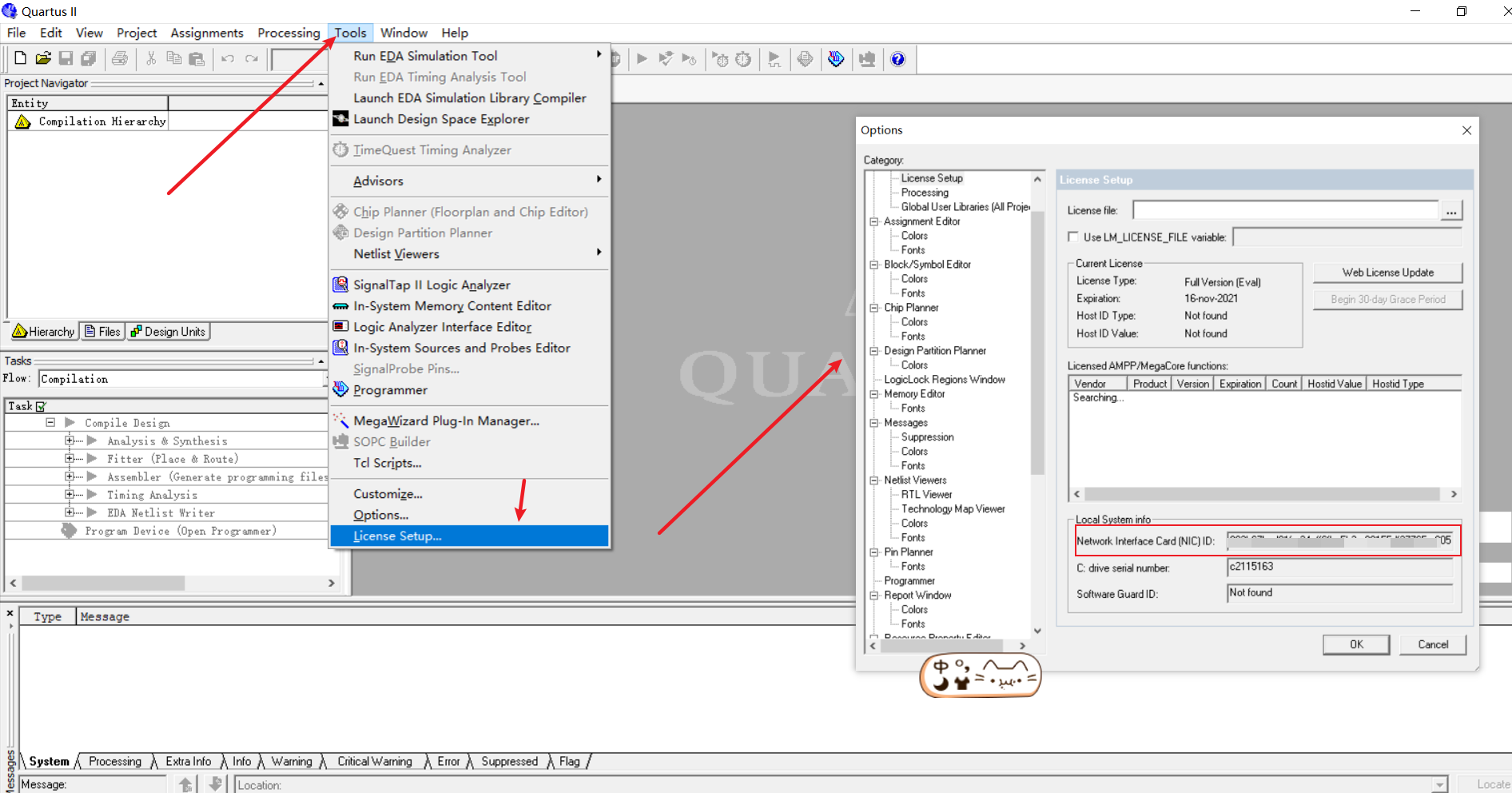Click the Vendor column header
The height and width of the screenshot is (793, 1512).
click(x=1098, y=384)
